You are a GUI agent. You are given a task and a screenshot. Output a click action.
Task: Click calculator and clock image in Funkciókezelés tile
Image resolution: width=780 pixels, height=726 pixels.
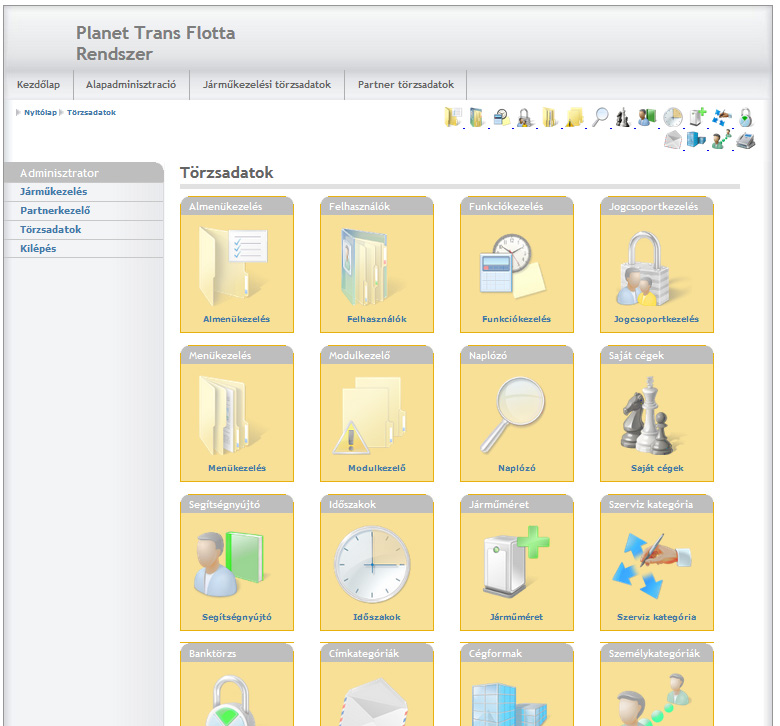click(512, 266)
